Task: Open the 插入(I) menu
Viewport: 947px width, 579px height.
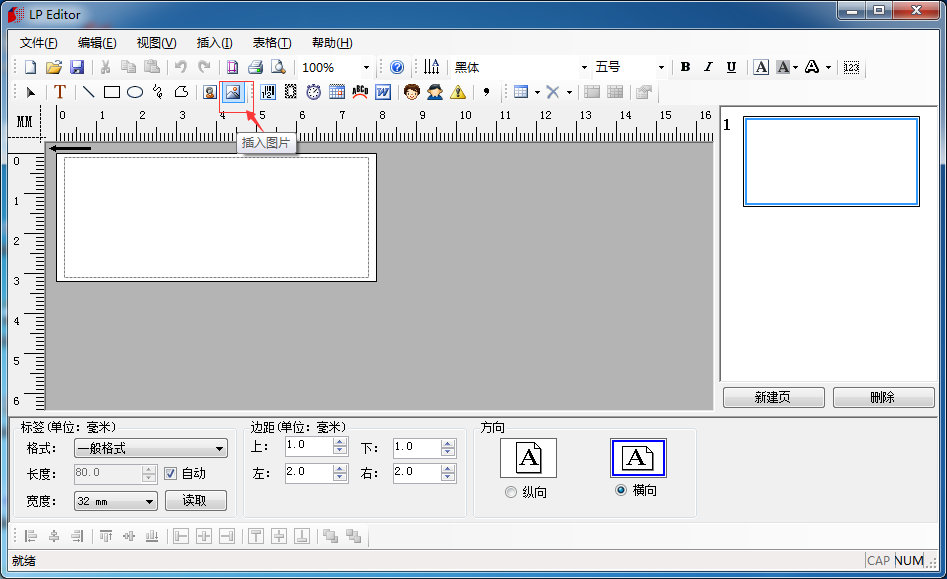Action: click(x=214, y=43)
